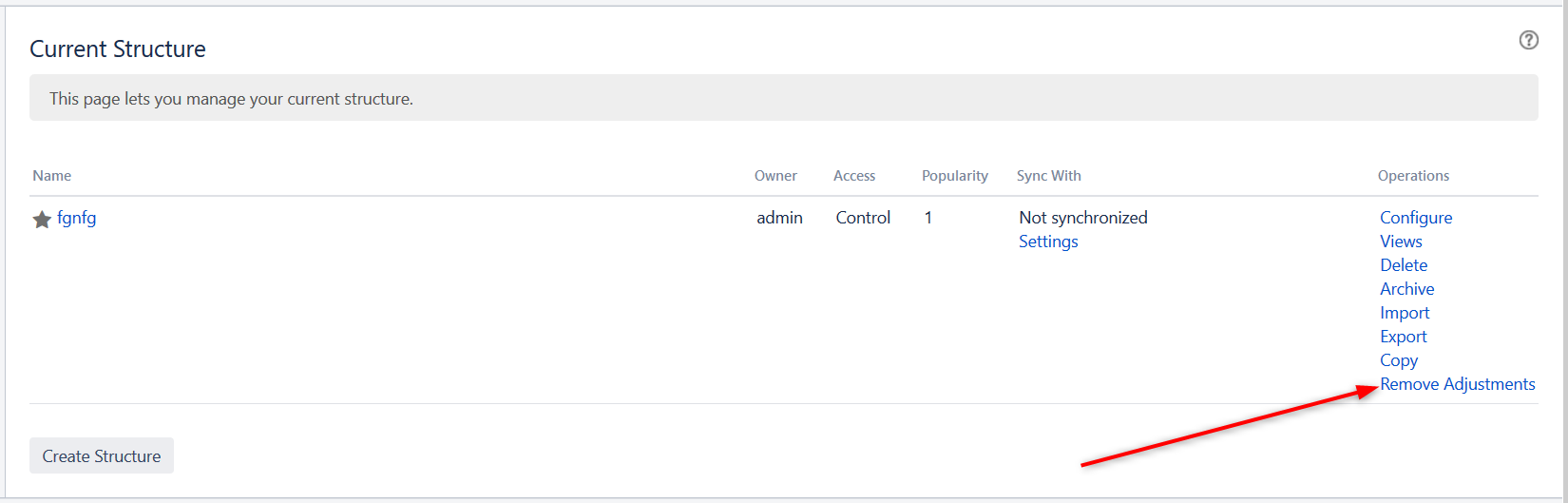This screenshot has height=503, width=1568.
Task: Delete the fgnfg structure
Action: point(1404,265)
